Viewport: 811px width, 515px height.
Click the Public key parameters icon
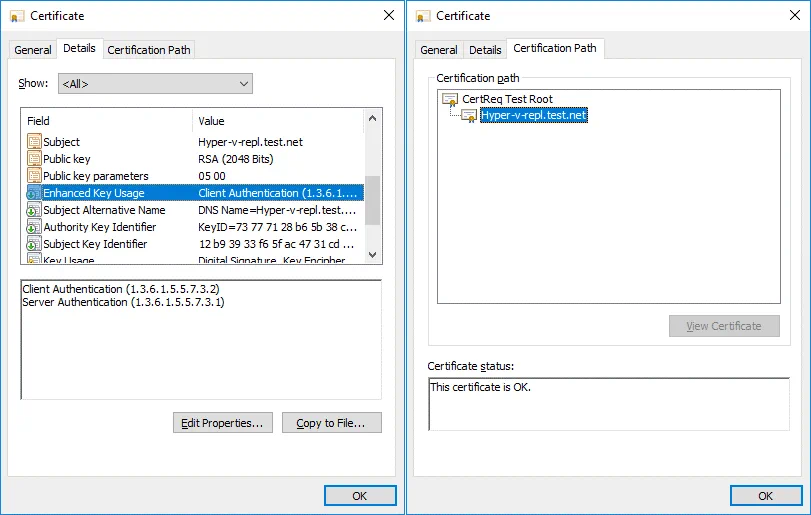[34, 176]
